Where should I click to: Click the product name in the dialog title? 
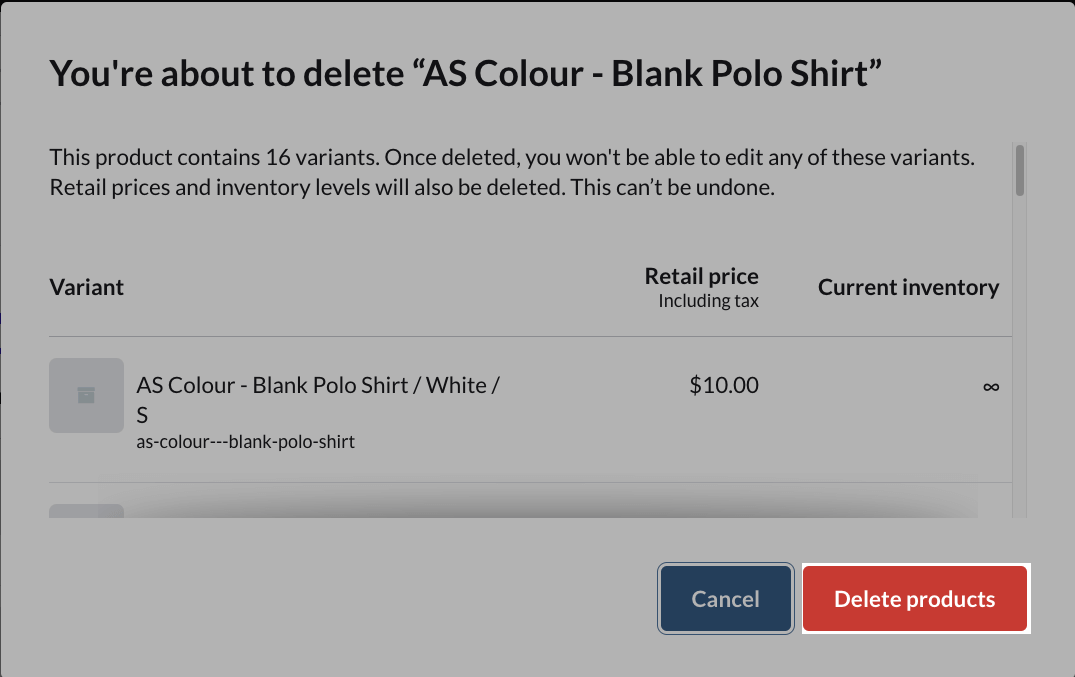[x=652, y=73]
